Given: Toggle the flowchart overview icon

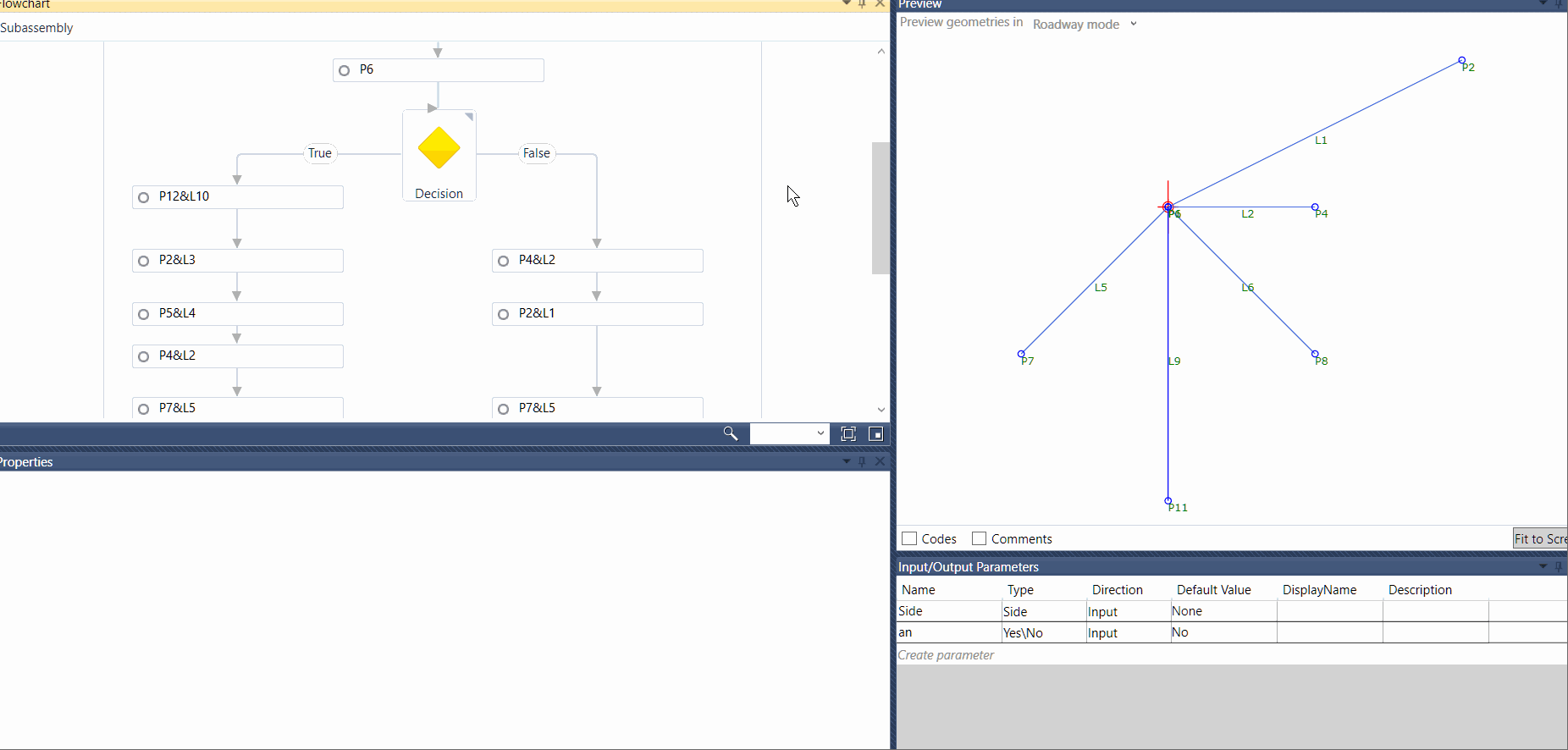Looking at the screenshot, I should [876, 434].
